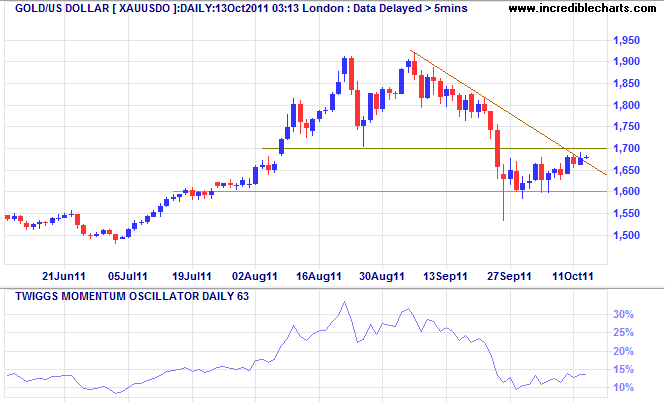The image size is (665, 405).
Task: Click the 19Jul11 date label
Action: 192,277
